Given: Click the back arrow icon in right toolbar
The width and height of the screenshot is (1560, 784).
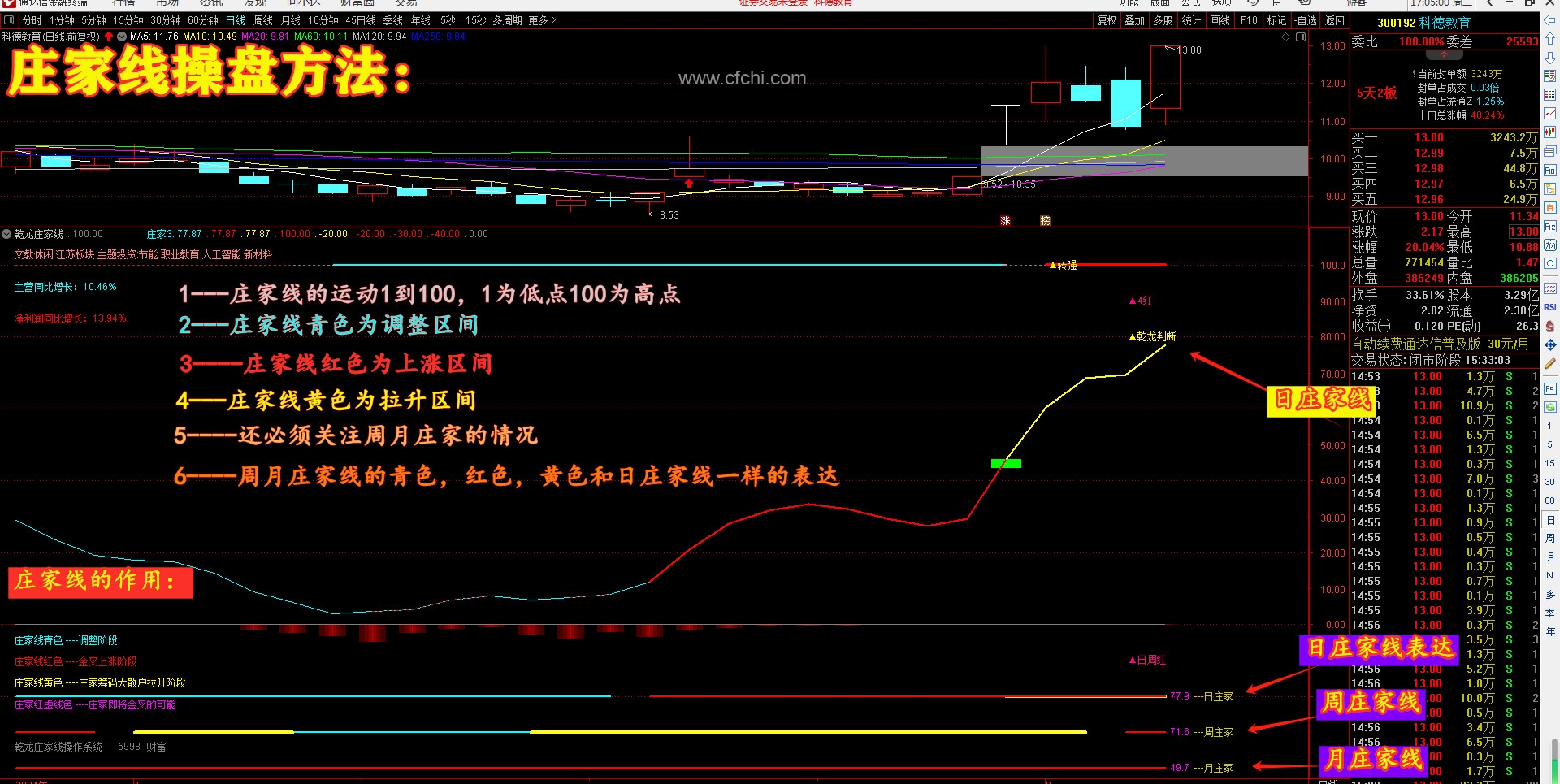Looking at the screenshot, I should 1550,21.
